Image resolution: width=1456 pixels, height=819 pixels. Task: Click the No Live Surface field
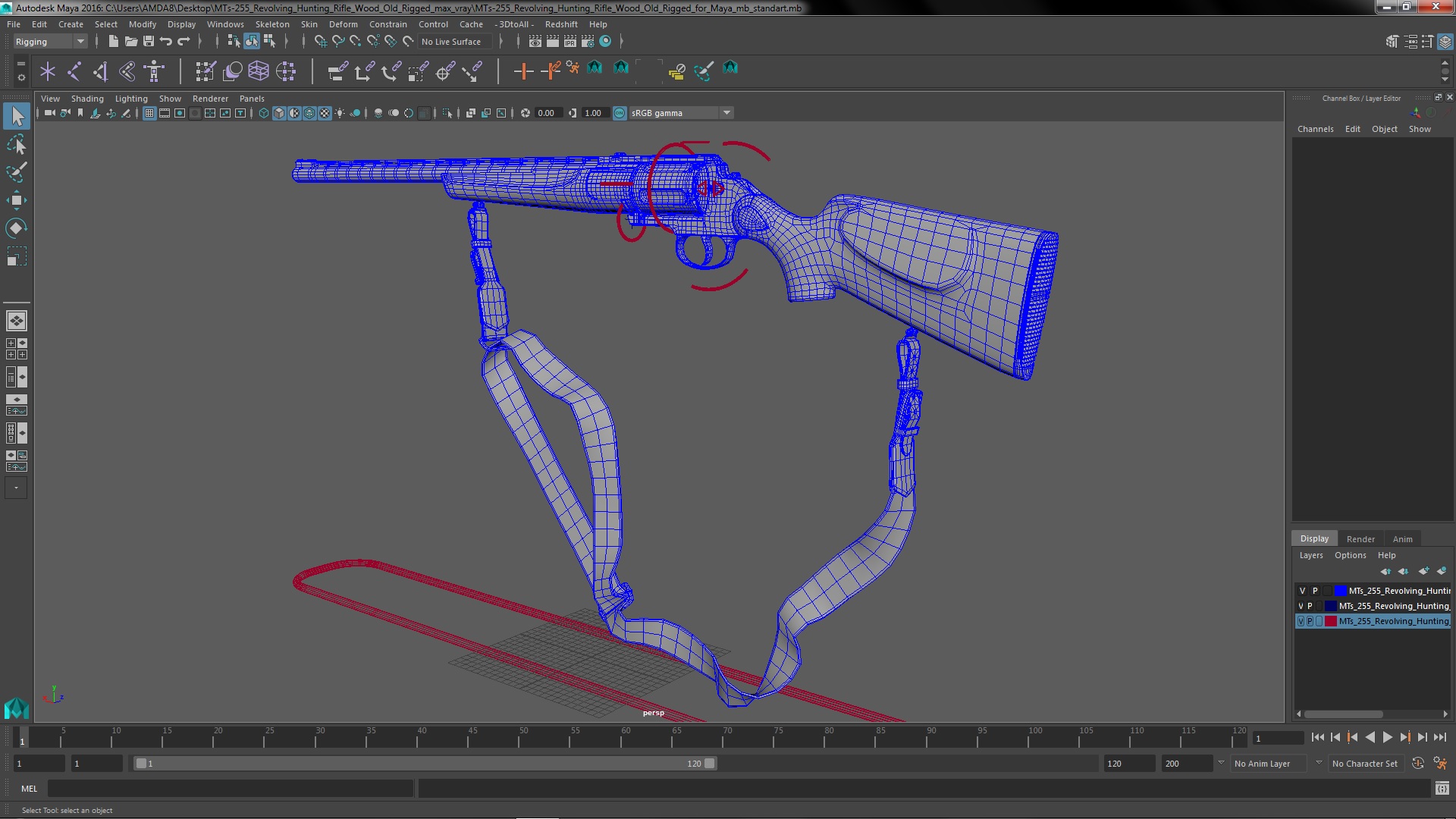pyautogui.click(x=454, y=42)
